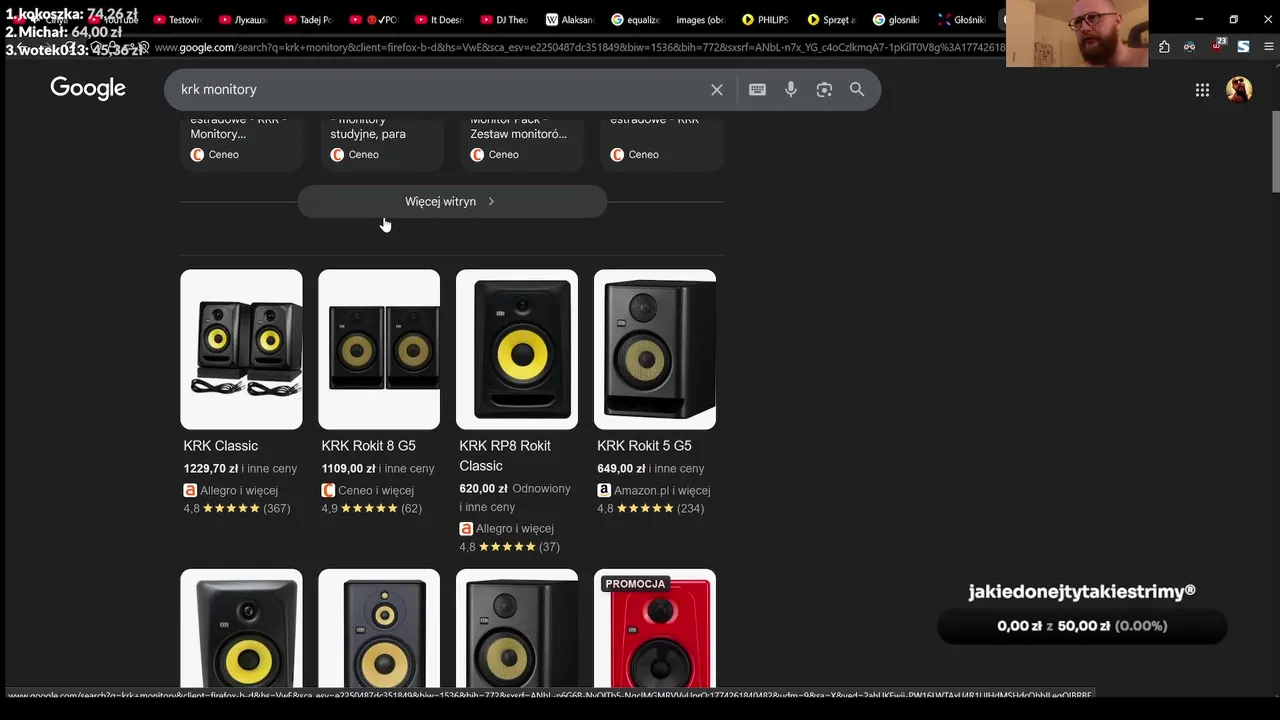Open the Ceneo chip under Monitor Pack Zestaw card
The image size is (1280, 720).
pyautogui.click(x=495, y=154)
